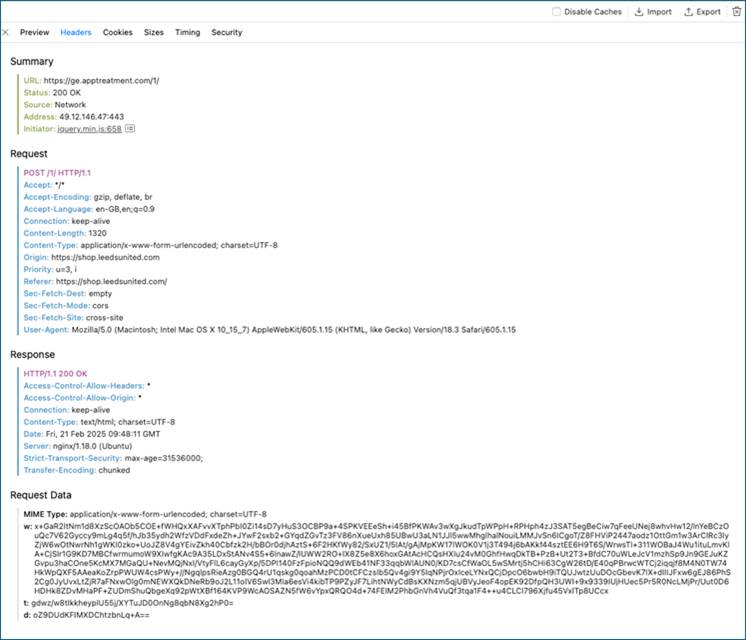Viewport: 746px width, 640px height.
Task: Click the Priority value u=3, i
Action: click(x=66, y=269)
